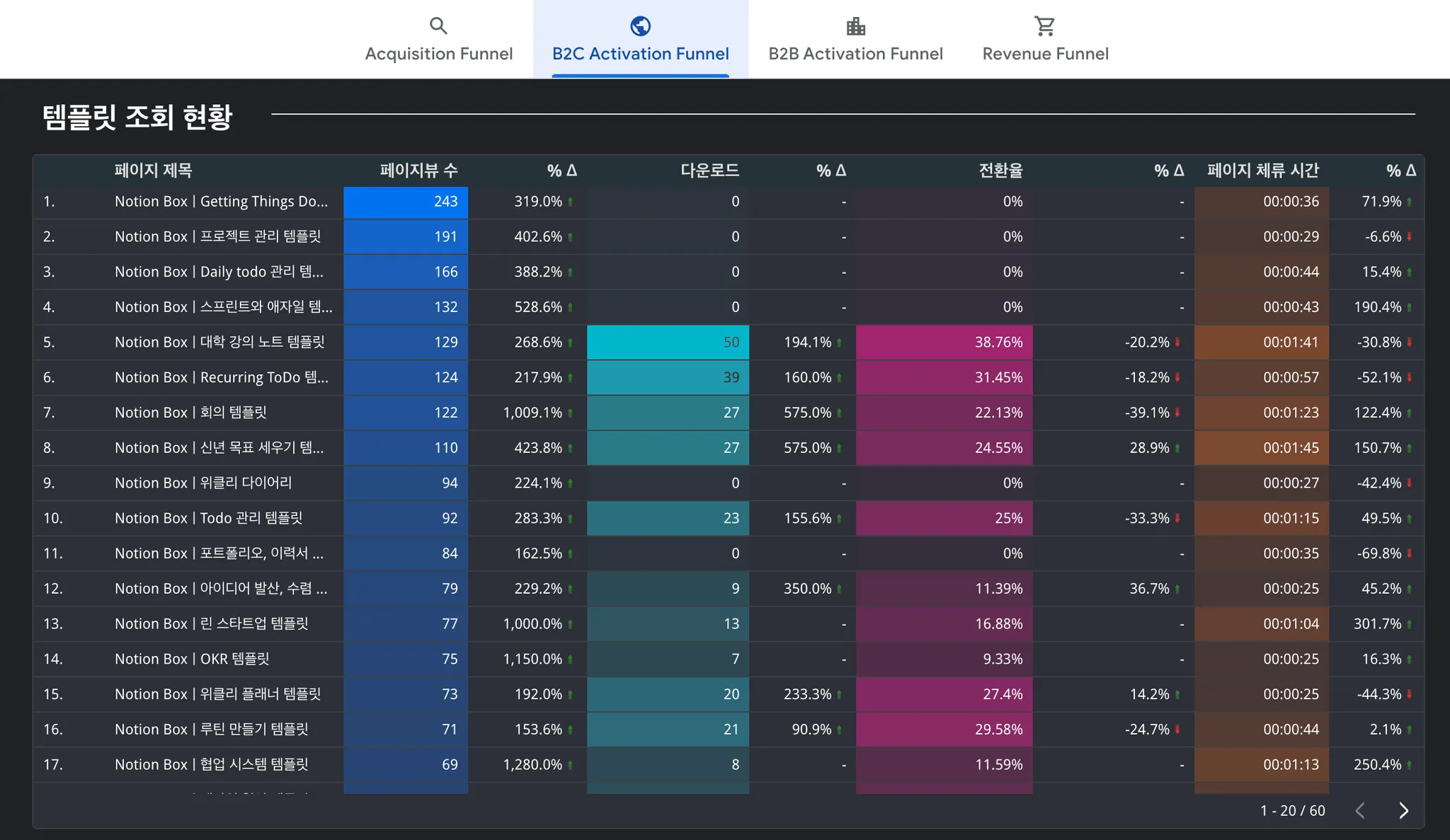The image size is (1450, 840).
Task: Go to next table page arrow
Action: click(x=1403, y=810)
